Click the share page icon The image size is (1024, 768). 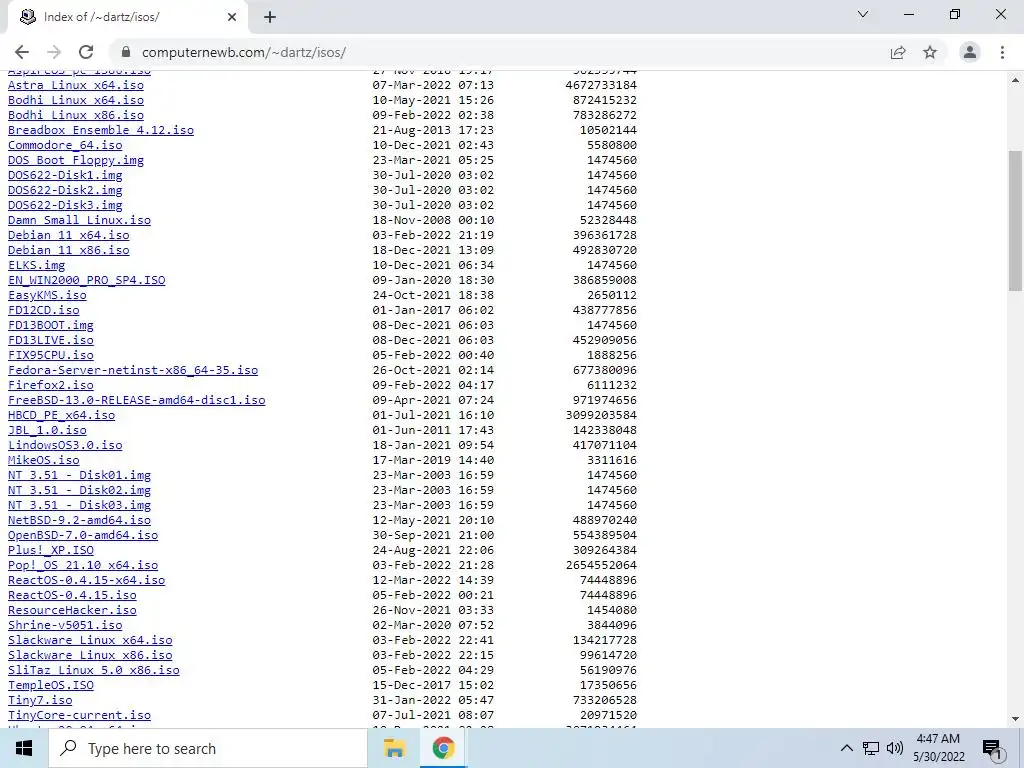tap(898, 52)
